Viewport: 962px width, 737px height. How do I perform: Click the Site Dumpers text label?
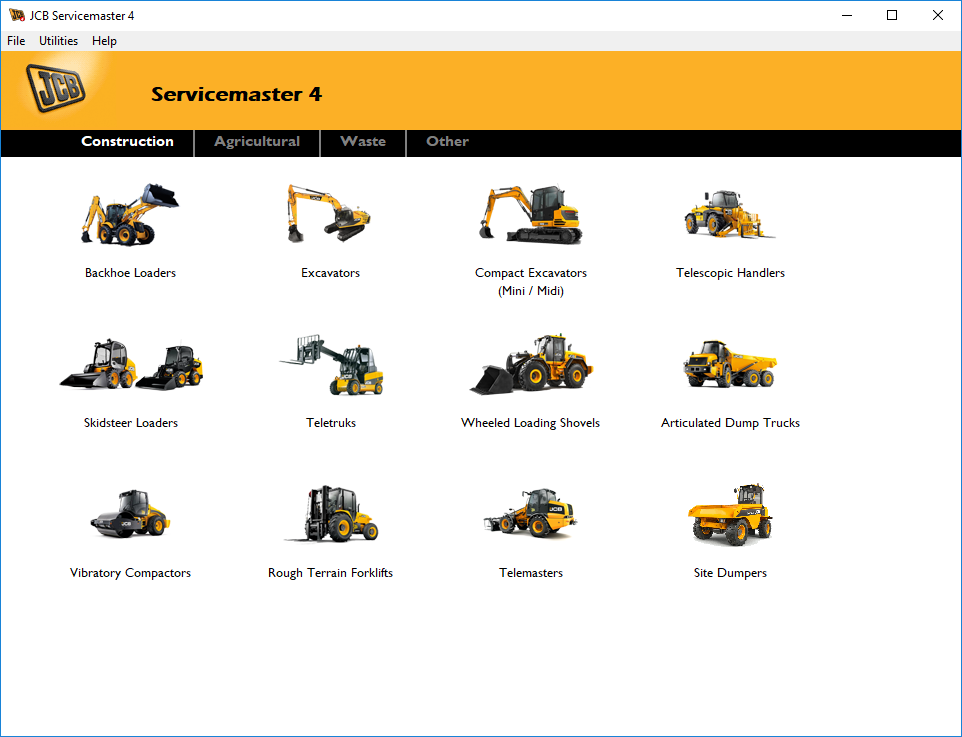(x=730, y=573)
